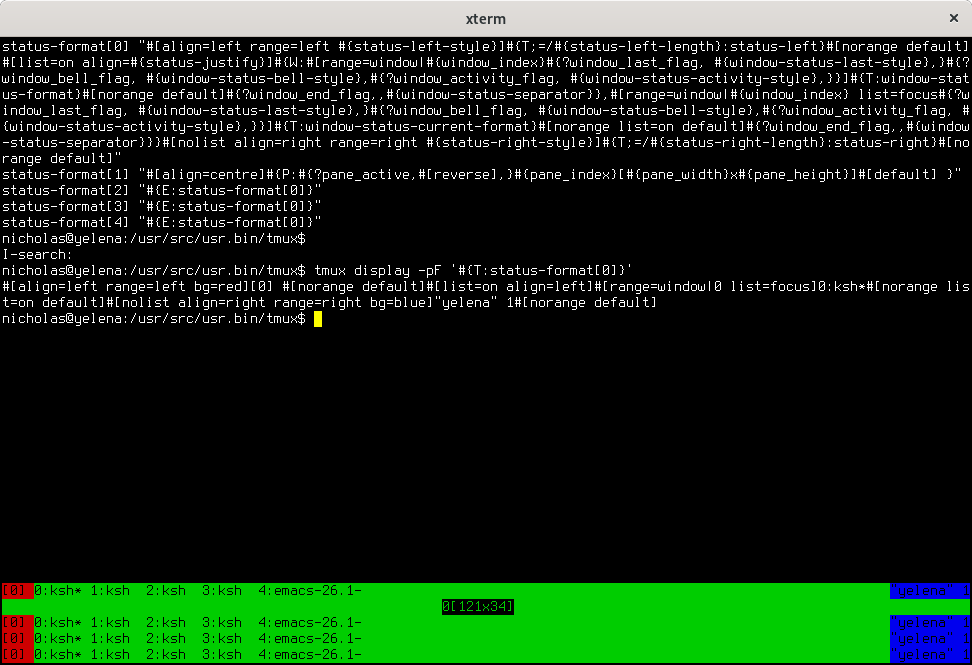The height and width of the screenshot is (665, 972).
Task: Click the status-format[0] label at top
Action: [x=66, y=46]
